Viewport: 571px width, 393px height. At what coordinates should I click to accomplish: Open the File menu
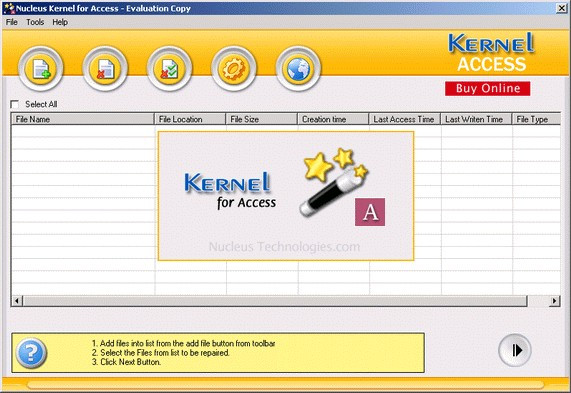tap(12, 22)
